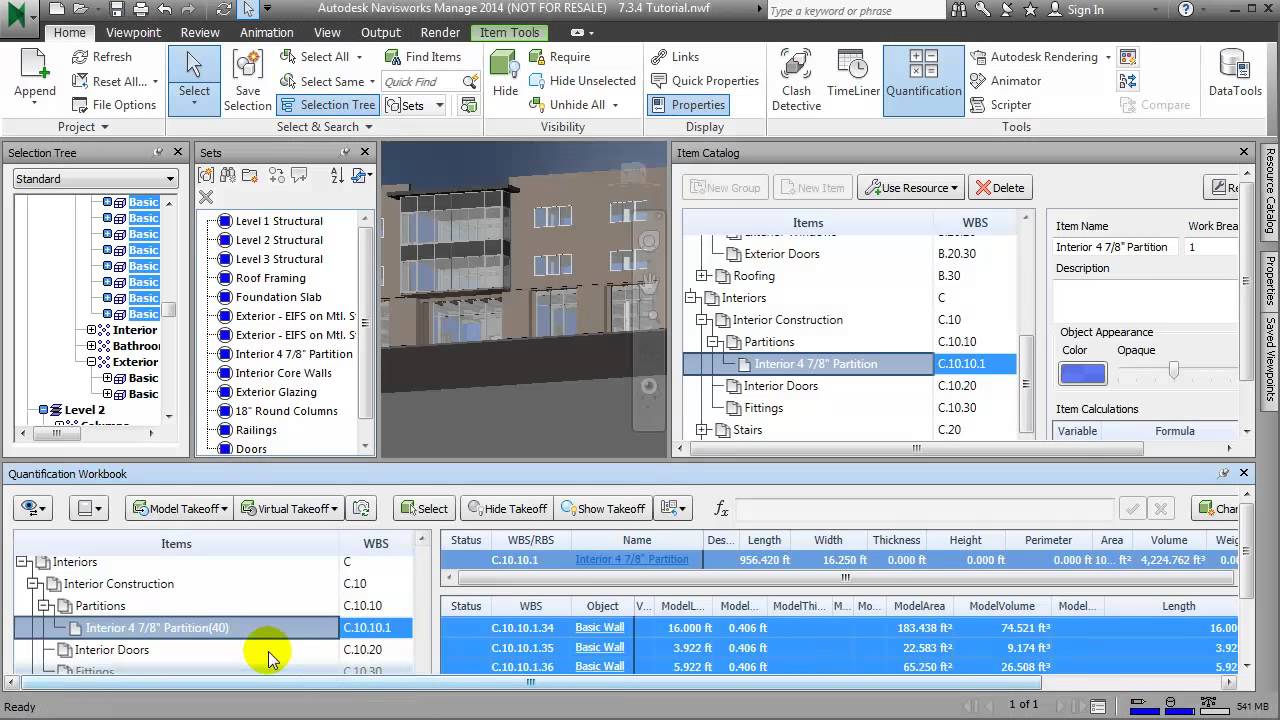The height and width of the screenshot is (720, 1280).
Task: Click the Show Takeoff button
Action: (x=603, y=509)
